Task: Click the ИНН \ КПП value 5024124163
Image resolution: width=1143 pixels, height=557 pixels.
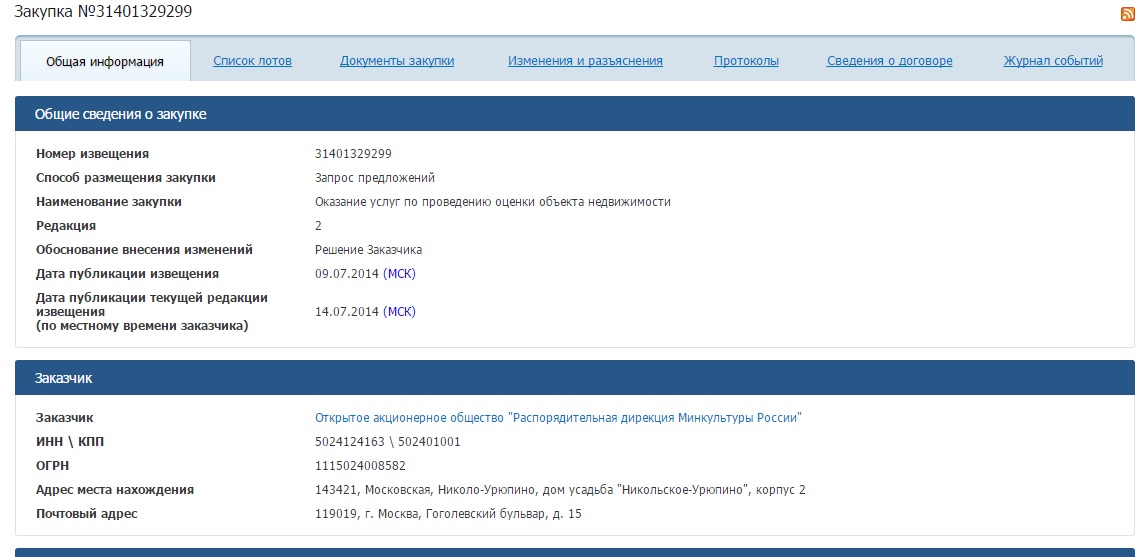Action: [351, 442]
